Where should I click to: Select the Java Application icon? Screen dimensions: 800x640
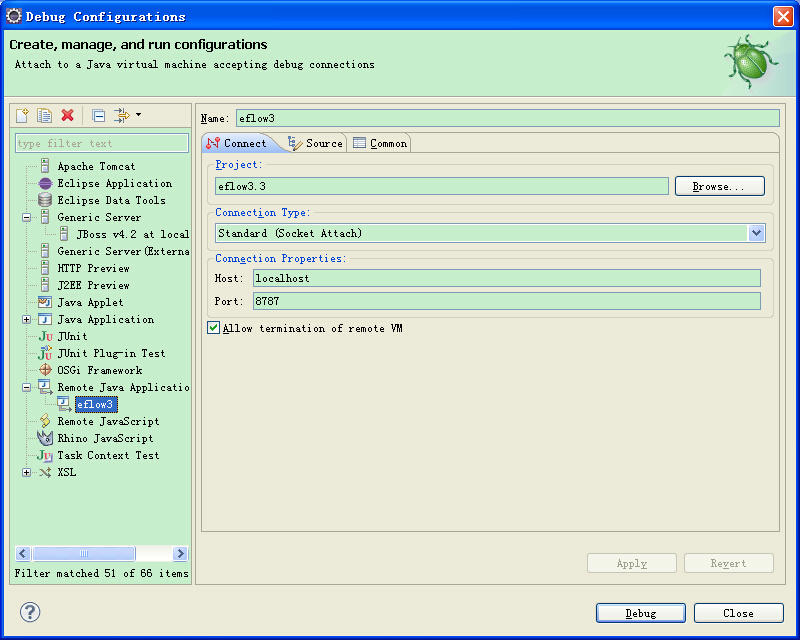coord(45,319)
